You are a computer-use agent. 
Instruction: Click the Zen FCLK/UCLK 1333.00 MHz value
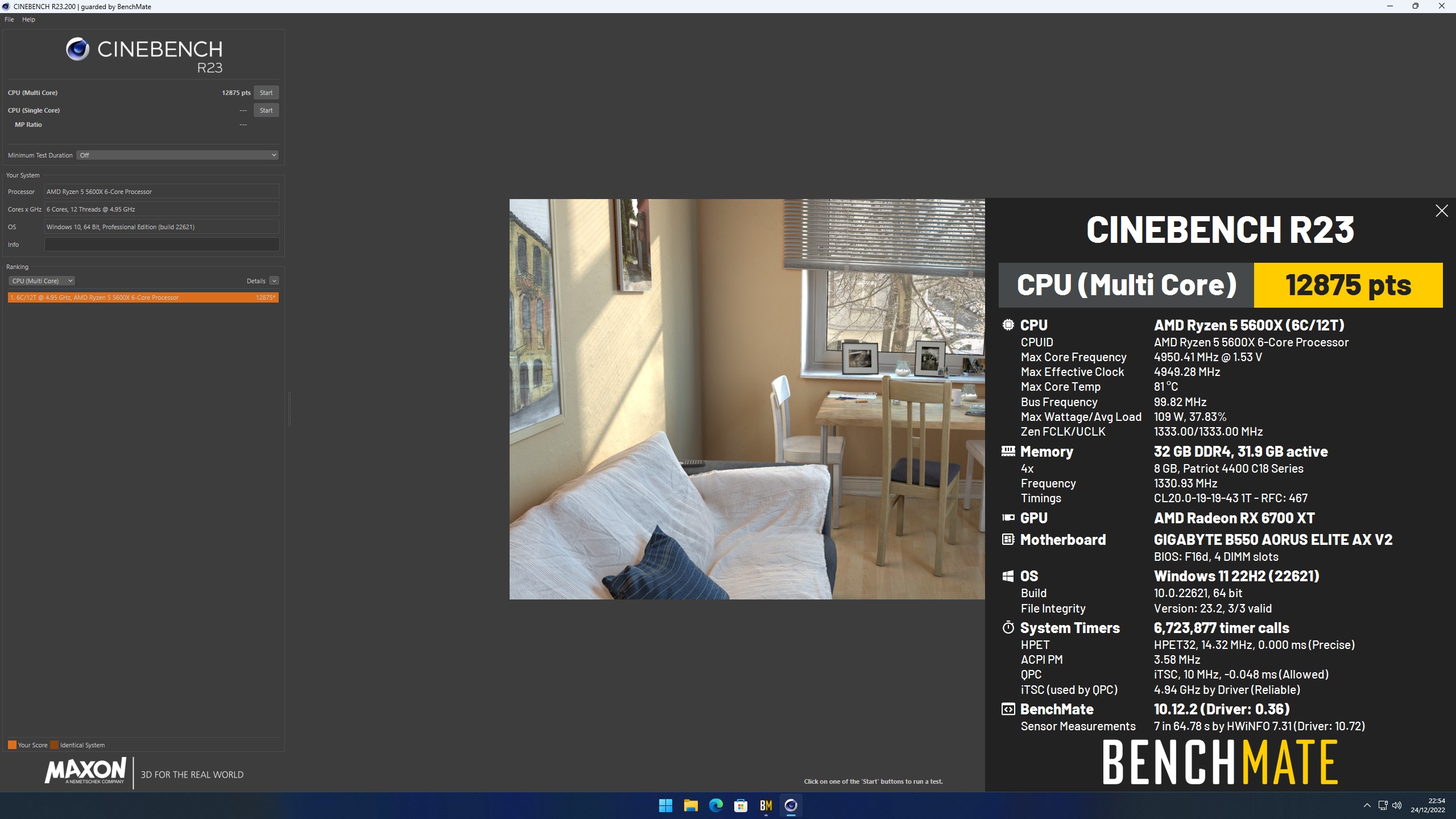[x=1208, y=432]
